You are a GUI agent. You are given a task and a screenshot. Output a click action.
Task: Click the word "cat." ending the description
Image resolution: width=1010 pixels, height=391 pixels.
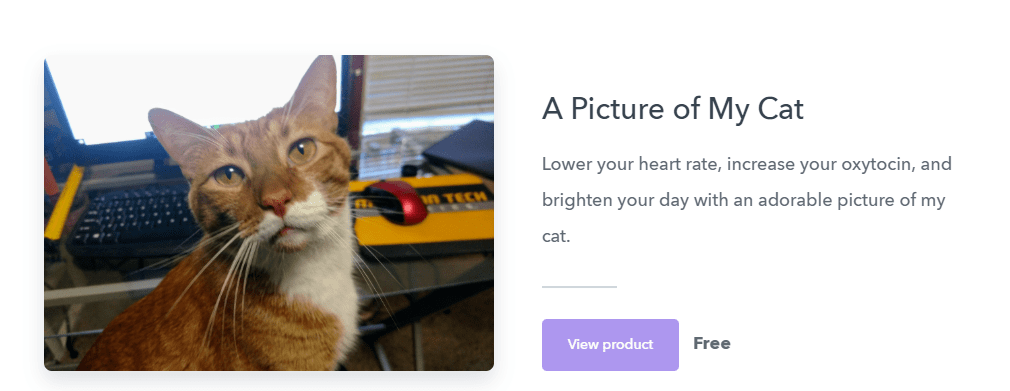tap(556, 236)
